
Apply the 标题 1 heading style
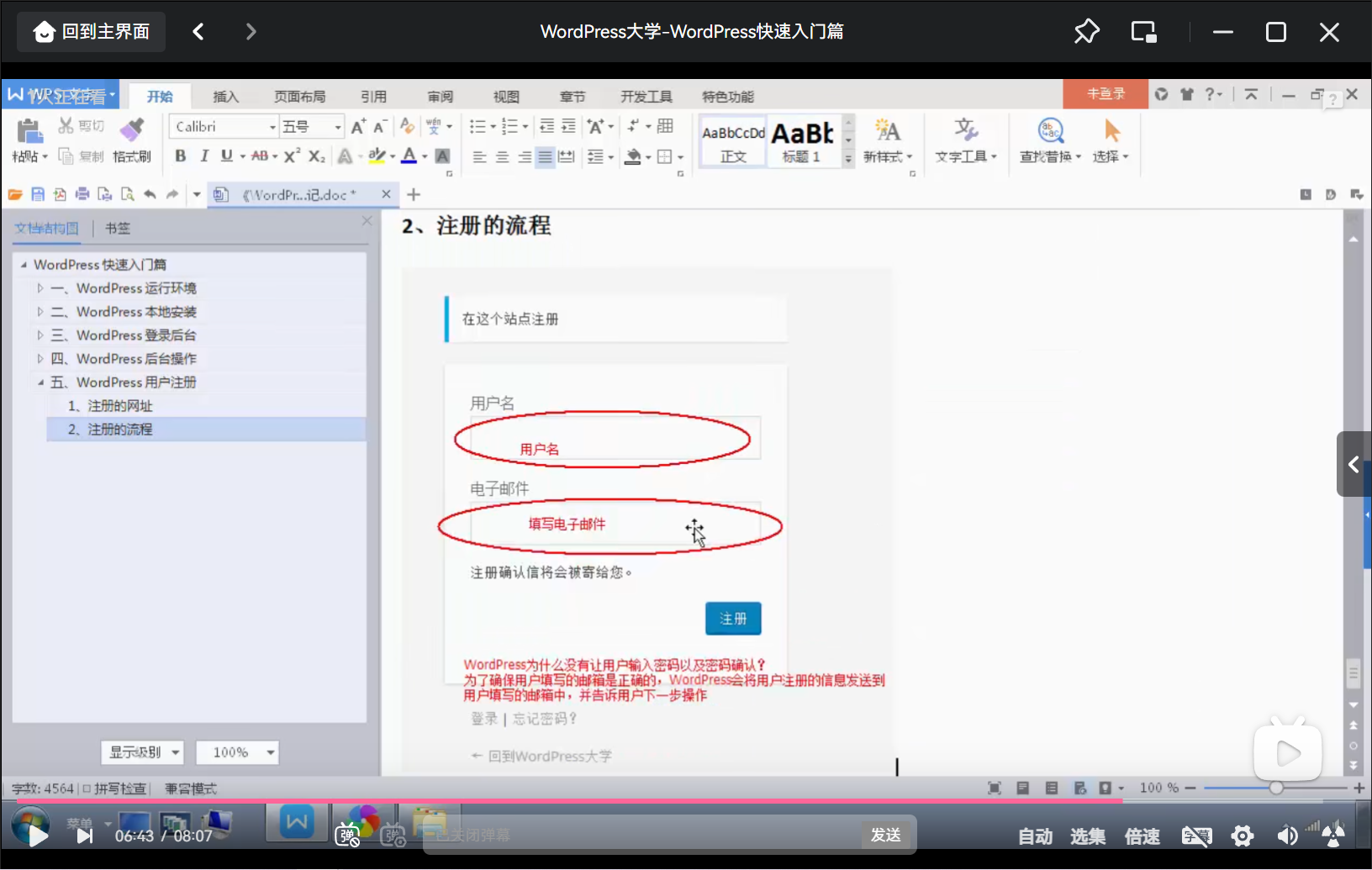(x=802, y=141)
